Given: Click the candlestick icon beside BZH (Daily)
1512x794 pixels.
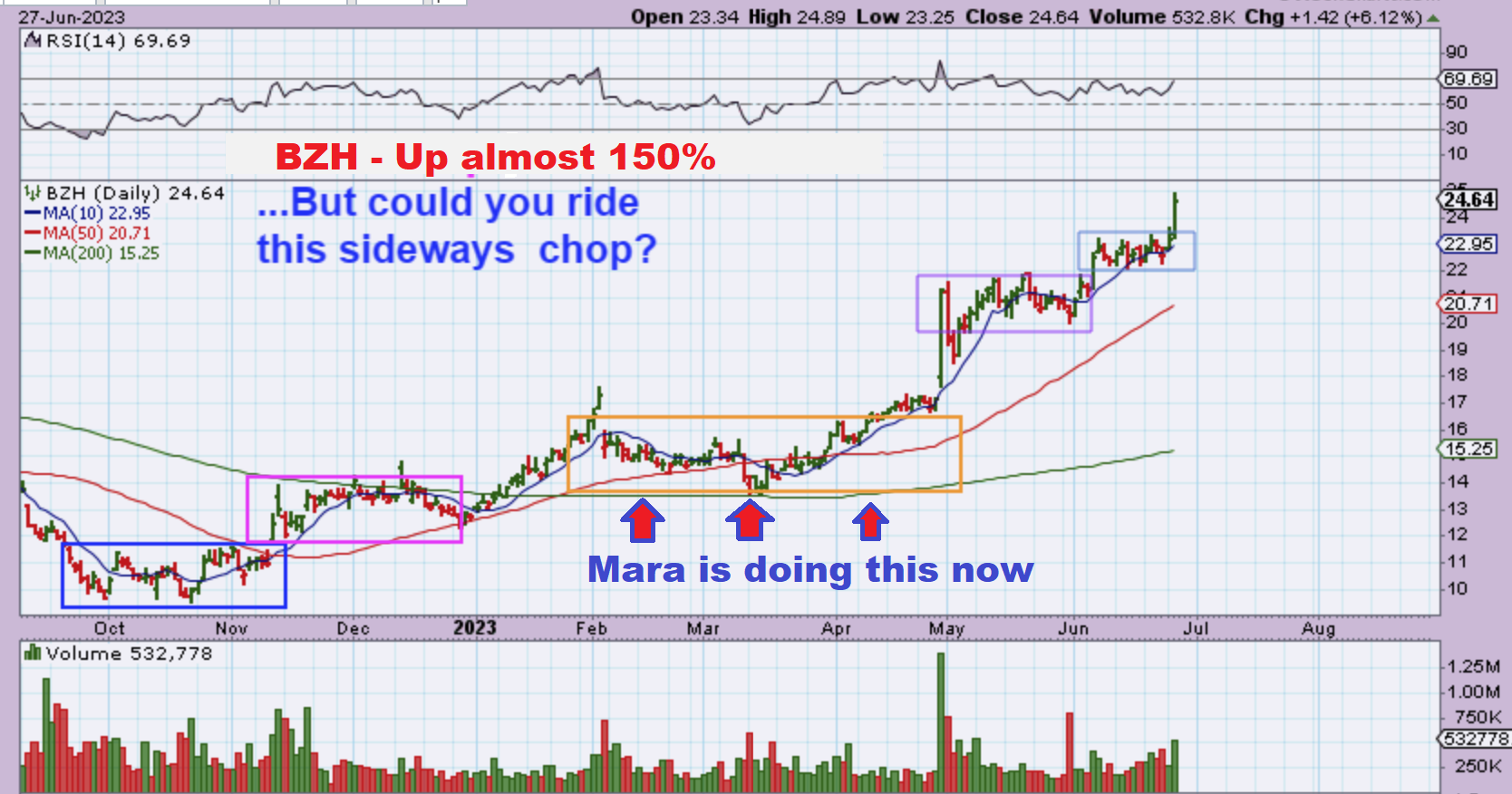Looking at the screenshot, I should (33, 192).
